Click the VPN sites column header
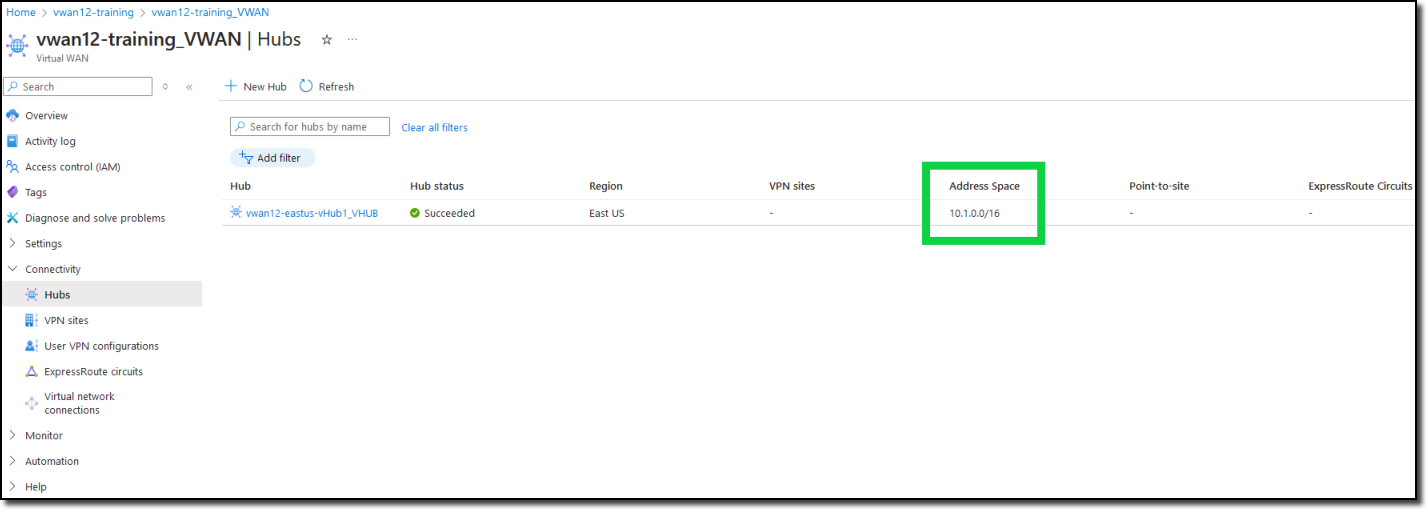This screenshot has height=510, width=1427. (x=792, y=186)
